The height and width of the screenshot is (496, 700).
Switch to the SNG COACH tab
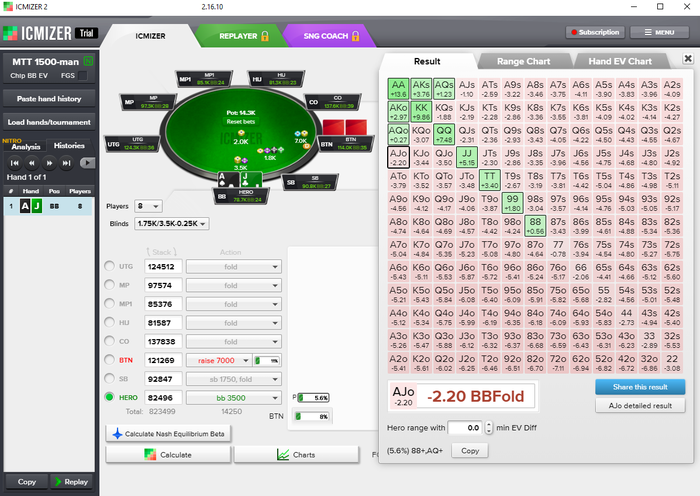[x=331, y=36]
